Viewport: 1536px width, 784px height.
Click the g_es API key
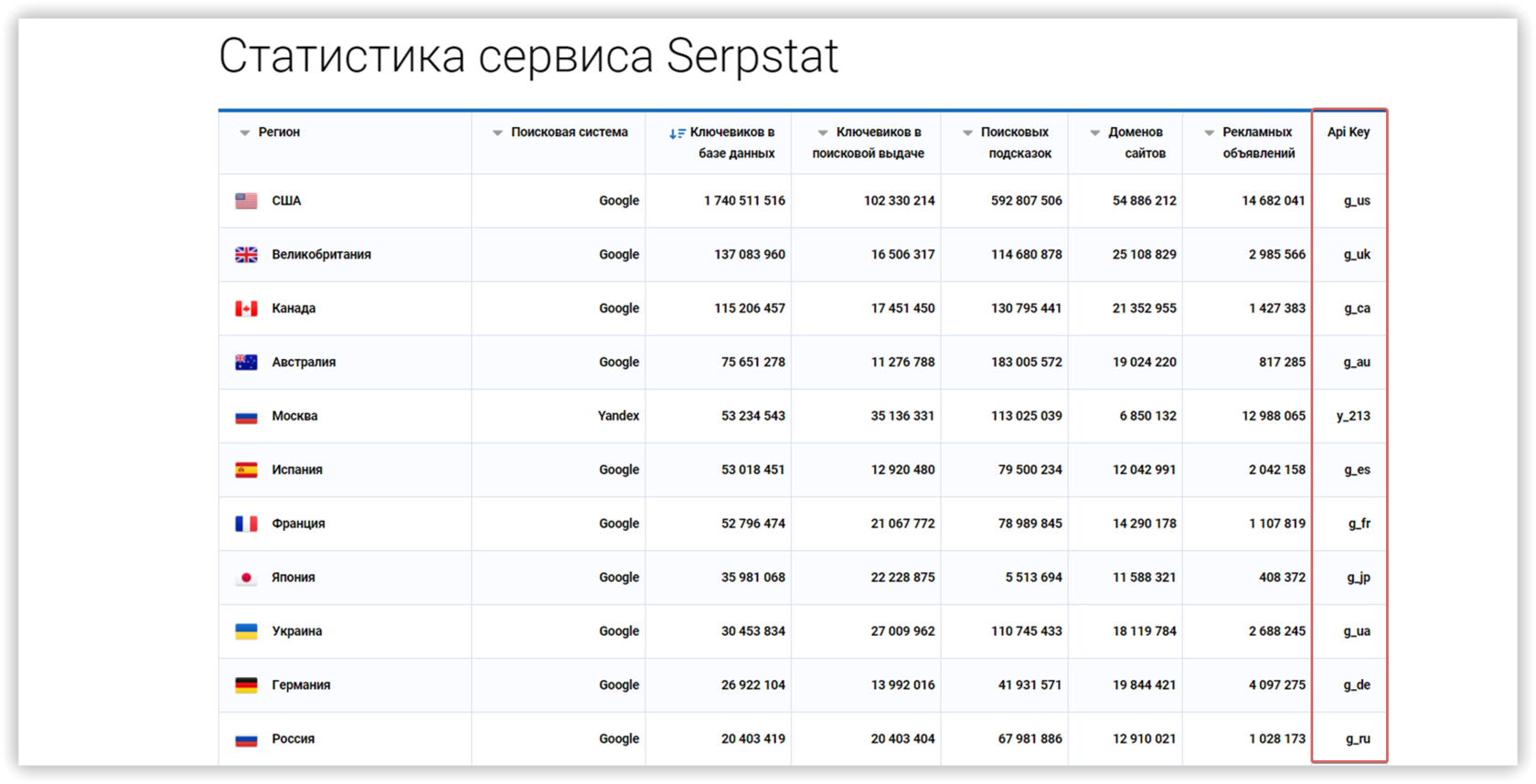(1357, 471)
